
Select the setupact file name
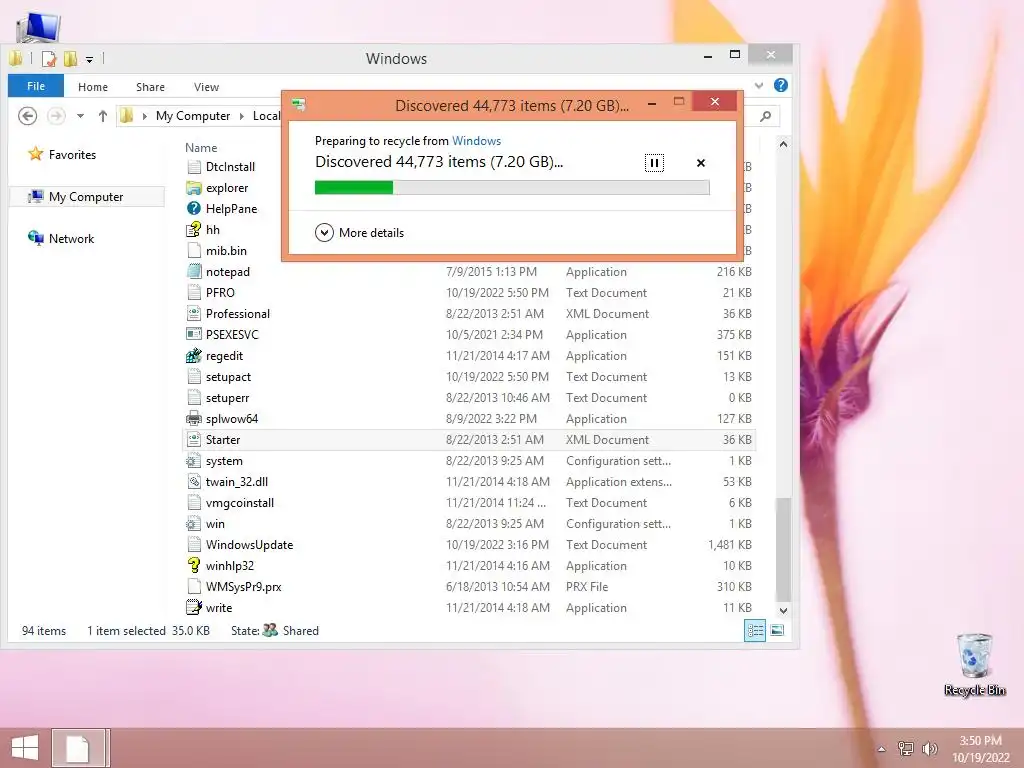coord(228,377)
